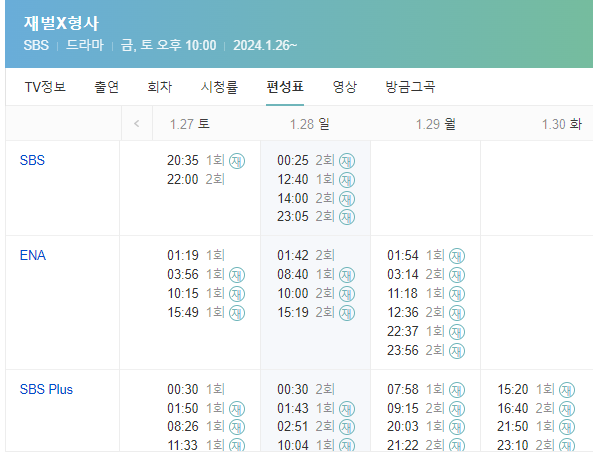Open the SBS Plus channel link

pyautogui.click(x=46, y=389)
